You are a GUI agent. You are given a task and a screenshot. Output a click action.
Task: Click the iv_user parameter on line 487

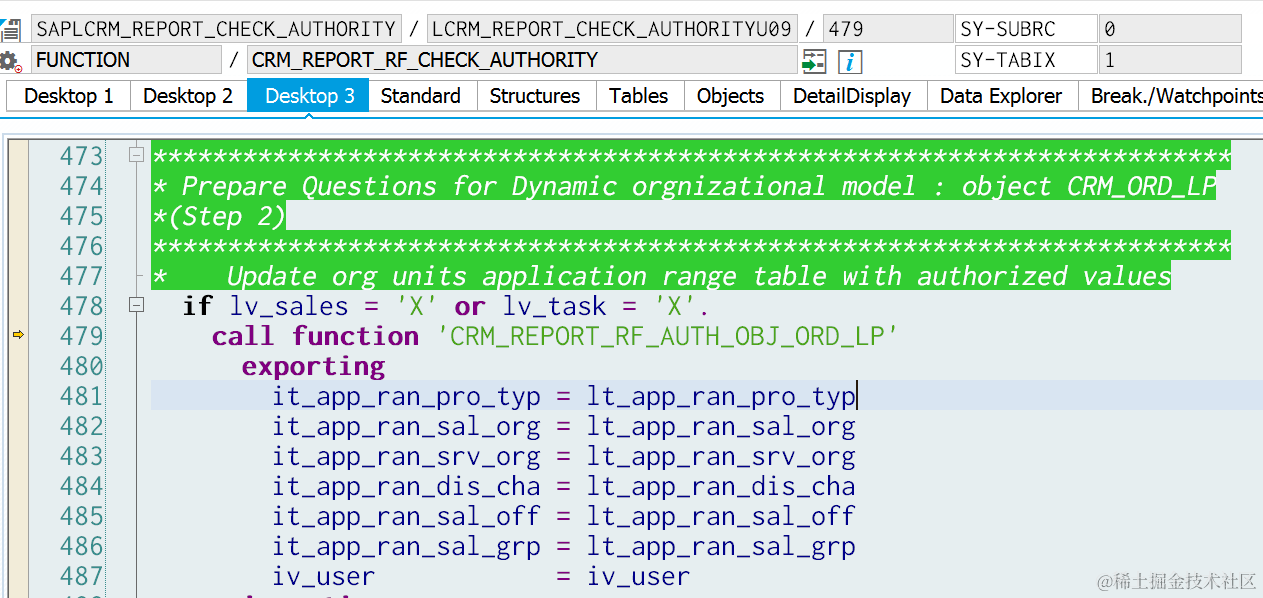(x=324, y=576)
